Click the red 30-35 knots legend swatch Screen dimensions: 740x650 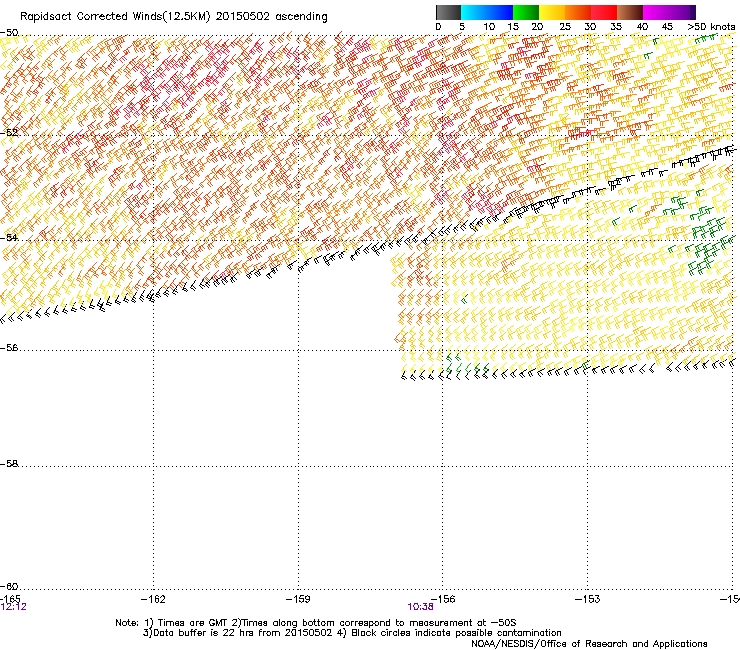[604, 12]
